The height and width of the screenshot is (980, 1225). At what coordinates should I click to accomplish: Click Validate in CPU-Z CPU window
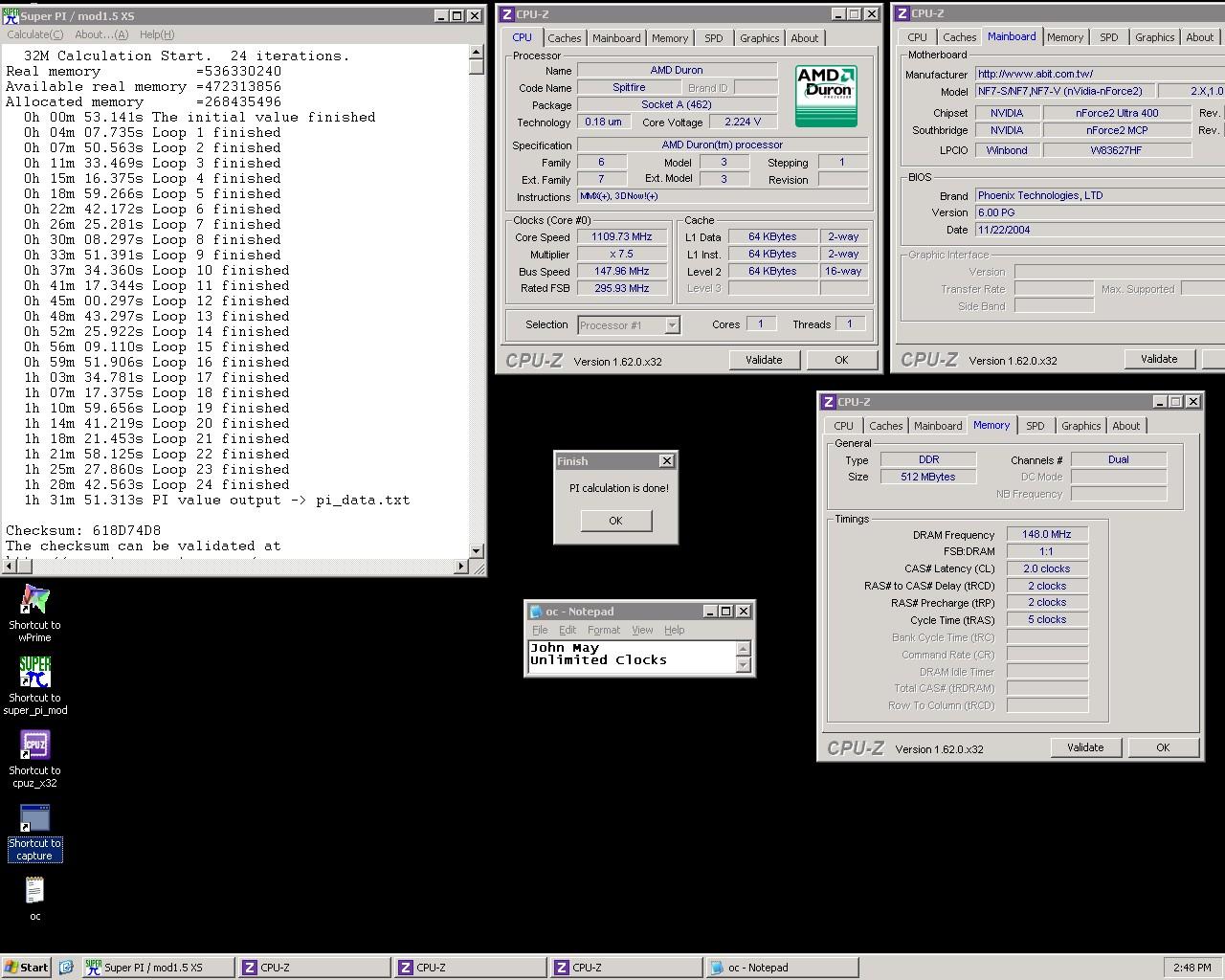coord(764,360)
